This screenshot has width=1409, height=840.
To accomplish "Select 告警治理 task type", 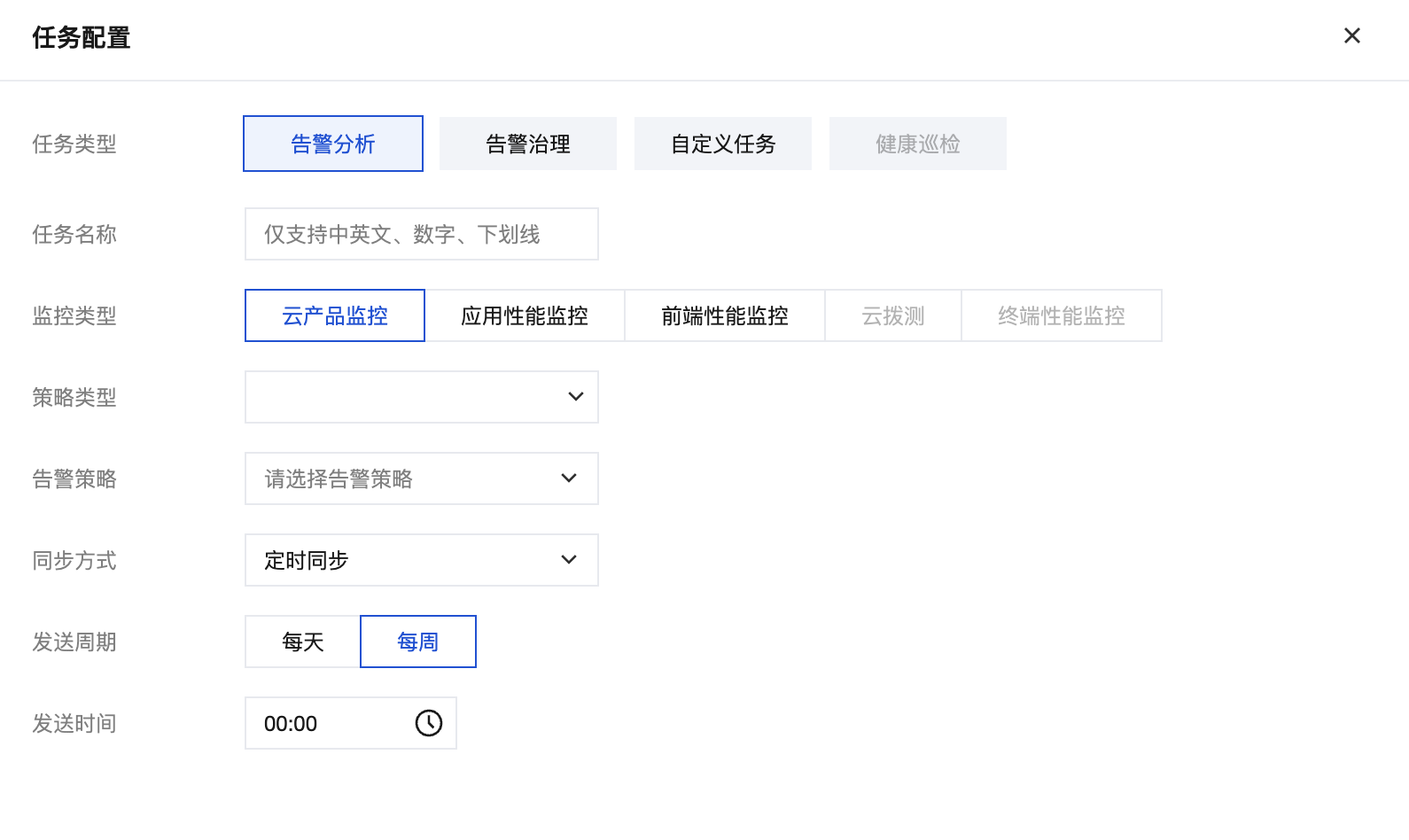I will point(528,144).
